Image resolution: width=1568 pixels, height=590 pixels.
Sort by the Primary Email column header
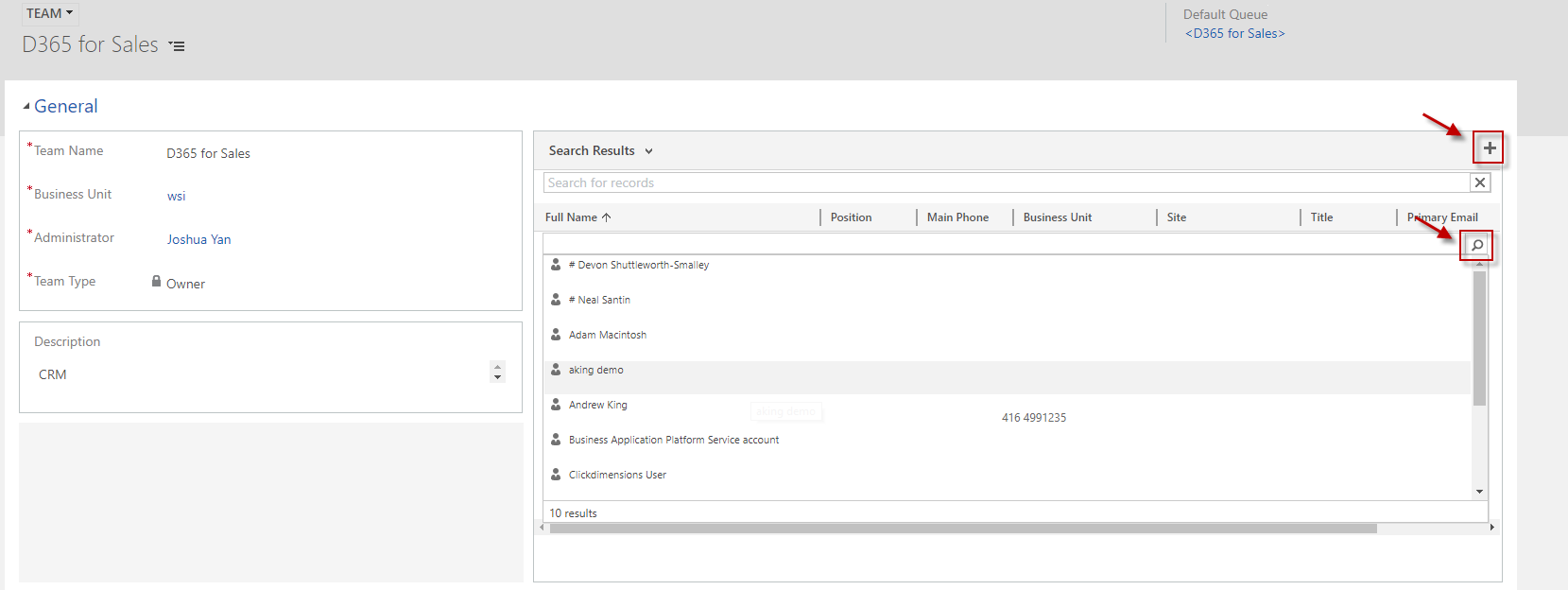[1442, 217]
